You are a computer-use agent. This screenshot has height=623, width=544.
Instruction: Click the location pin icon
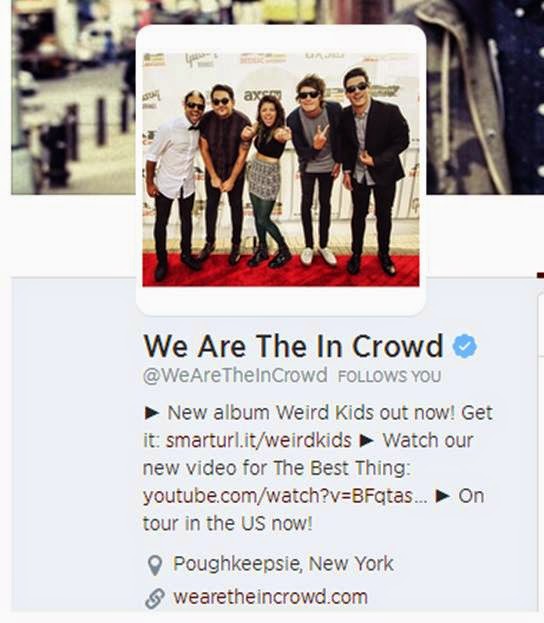coord(155,565)
